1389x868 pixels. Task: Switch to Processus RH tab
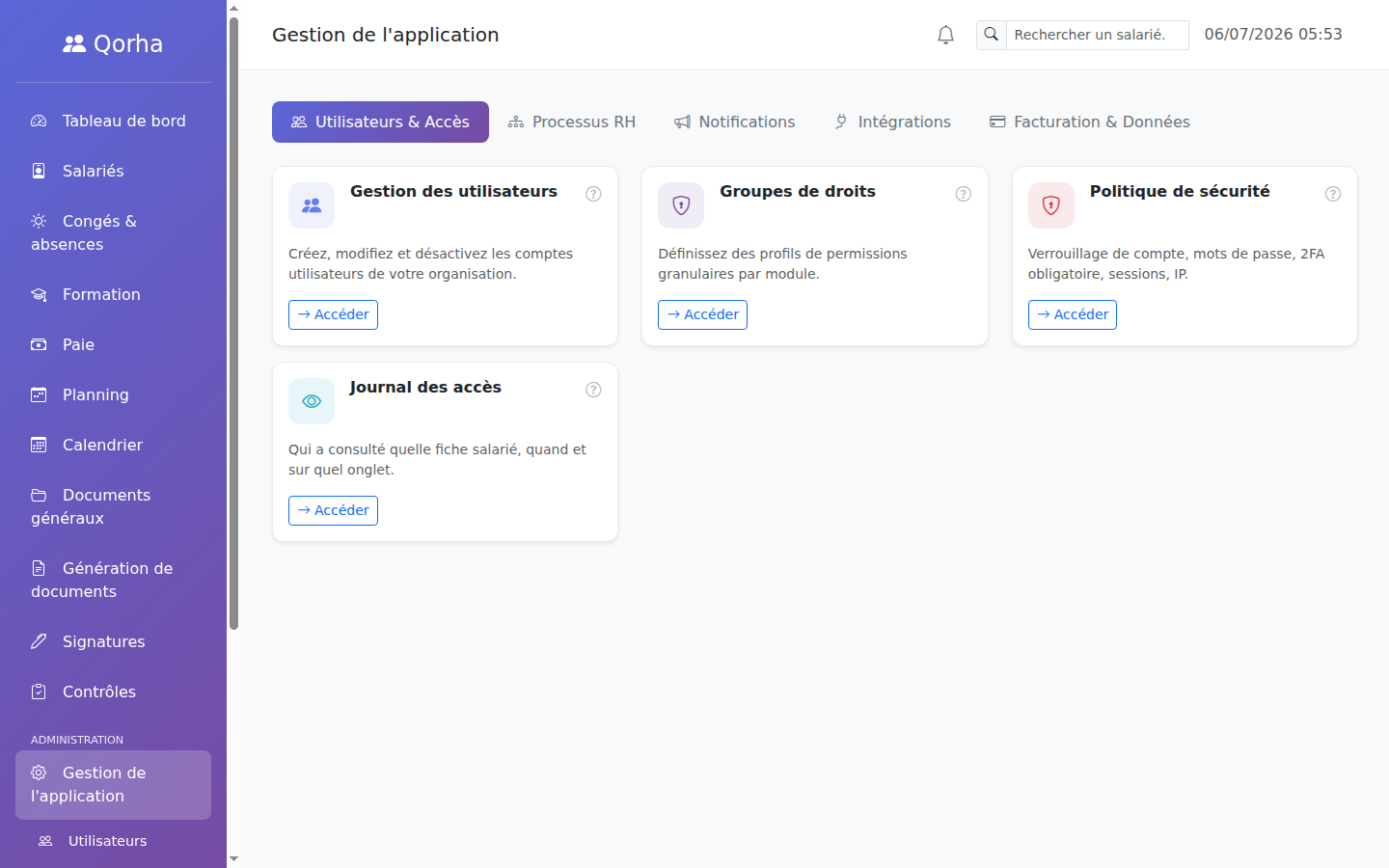572,122
